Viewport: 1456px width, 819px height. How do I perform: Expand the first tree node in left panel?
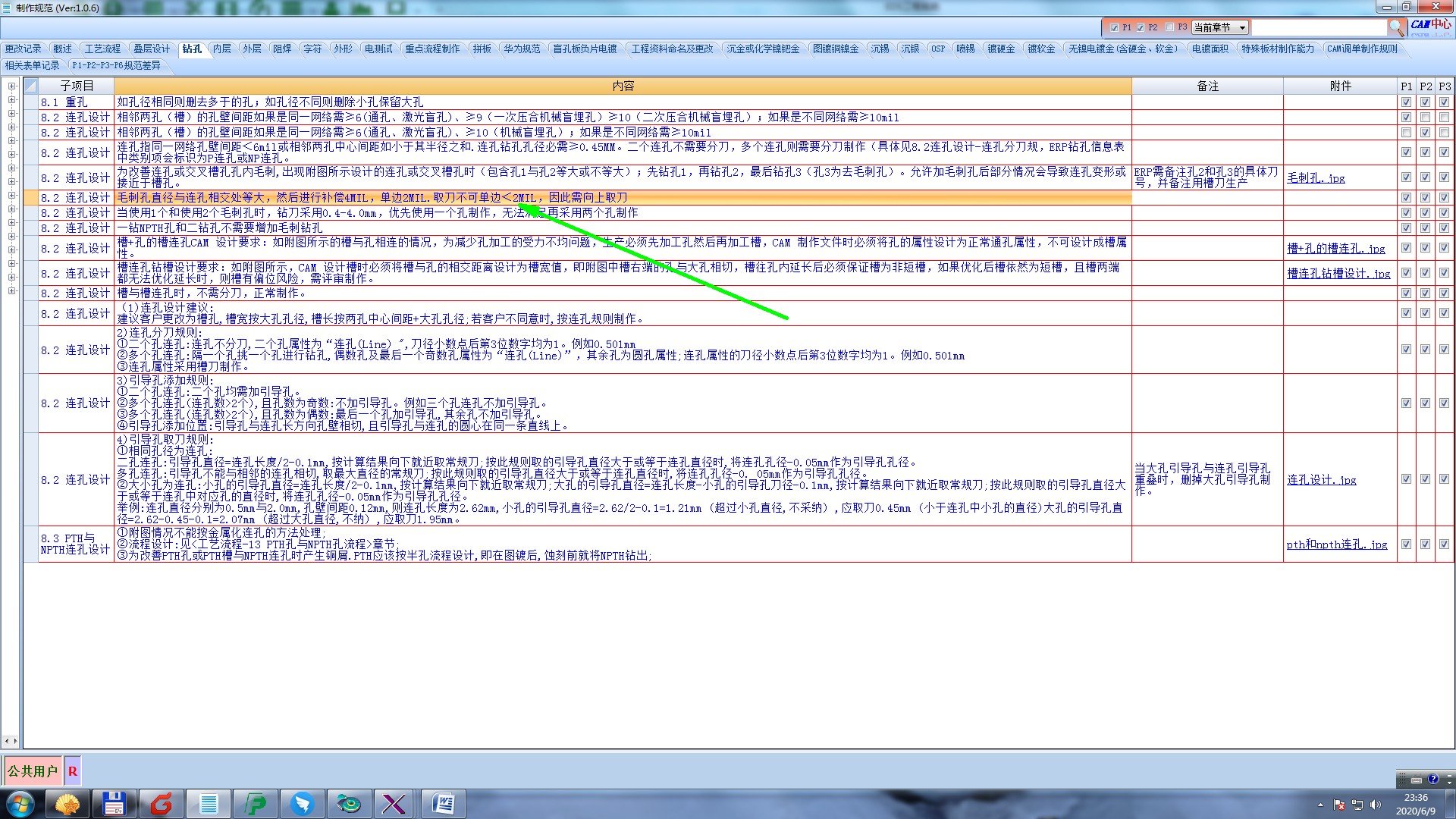point(11,86)
